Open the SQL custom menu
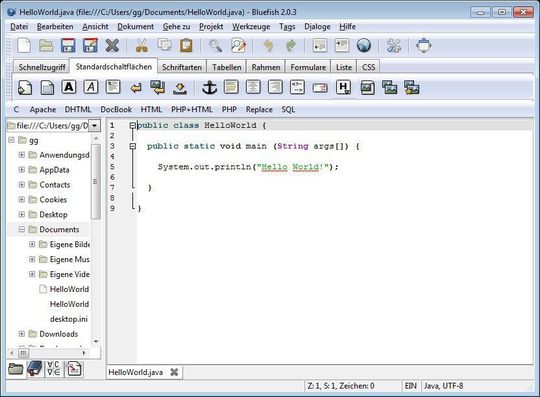The image size is (540, 397). coord(288,109)
